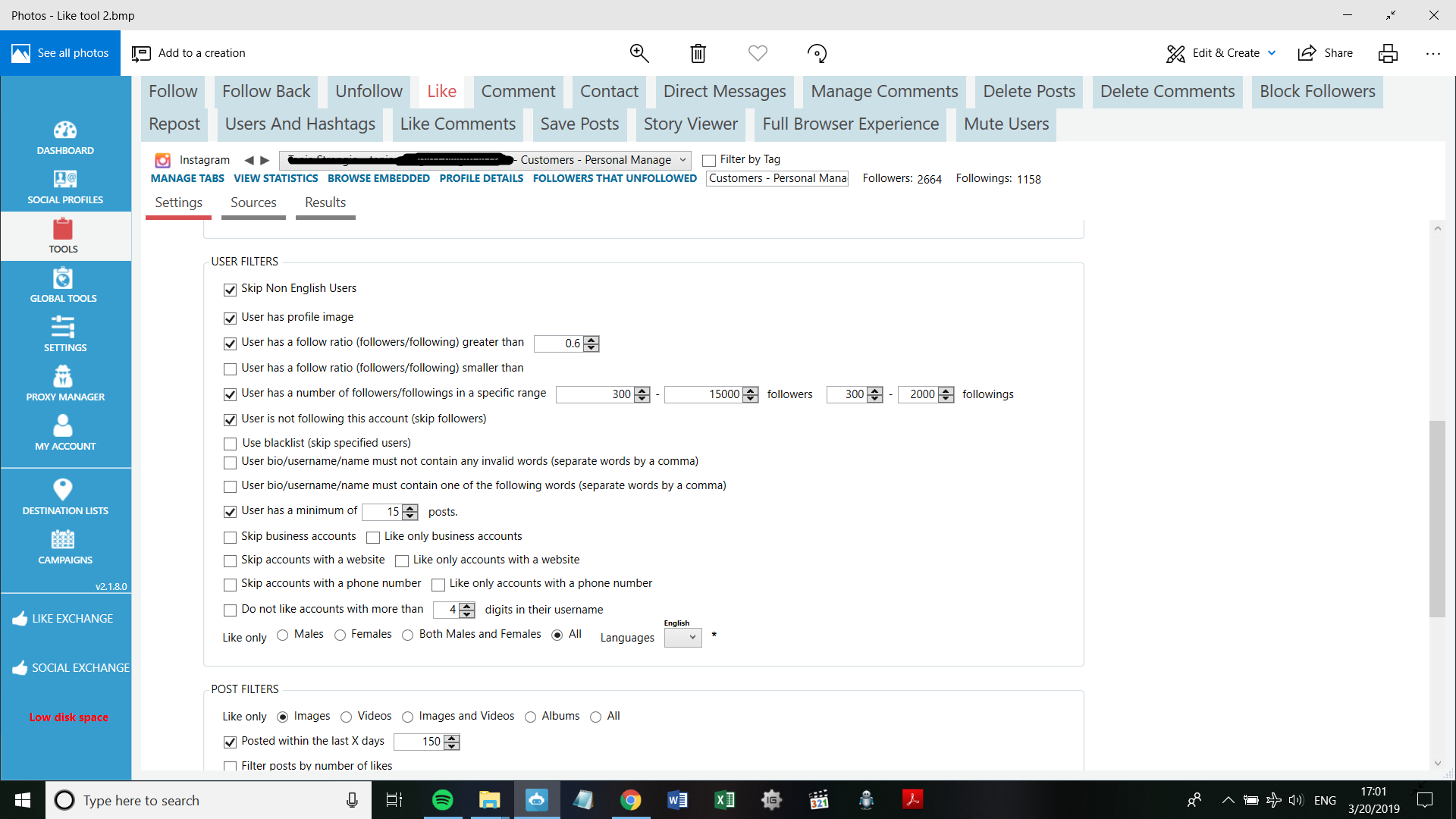Open Social Profiles in sidebar
The width and height of the screenshot is (1456, 819).
point(64,179)
